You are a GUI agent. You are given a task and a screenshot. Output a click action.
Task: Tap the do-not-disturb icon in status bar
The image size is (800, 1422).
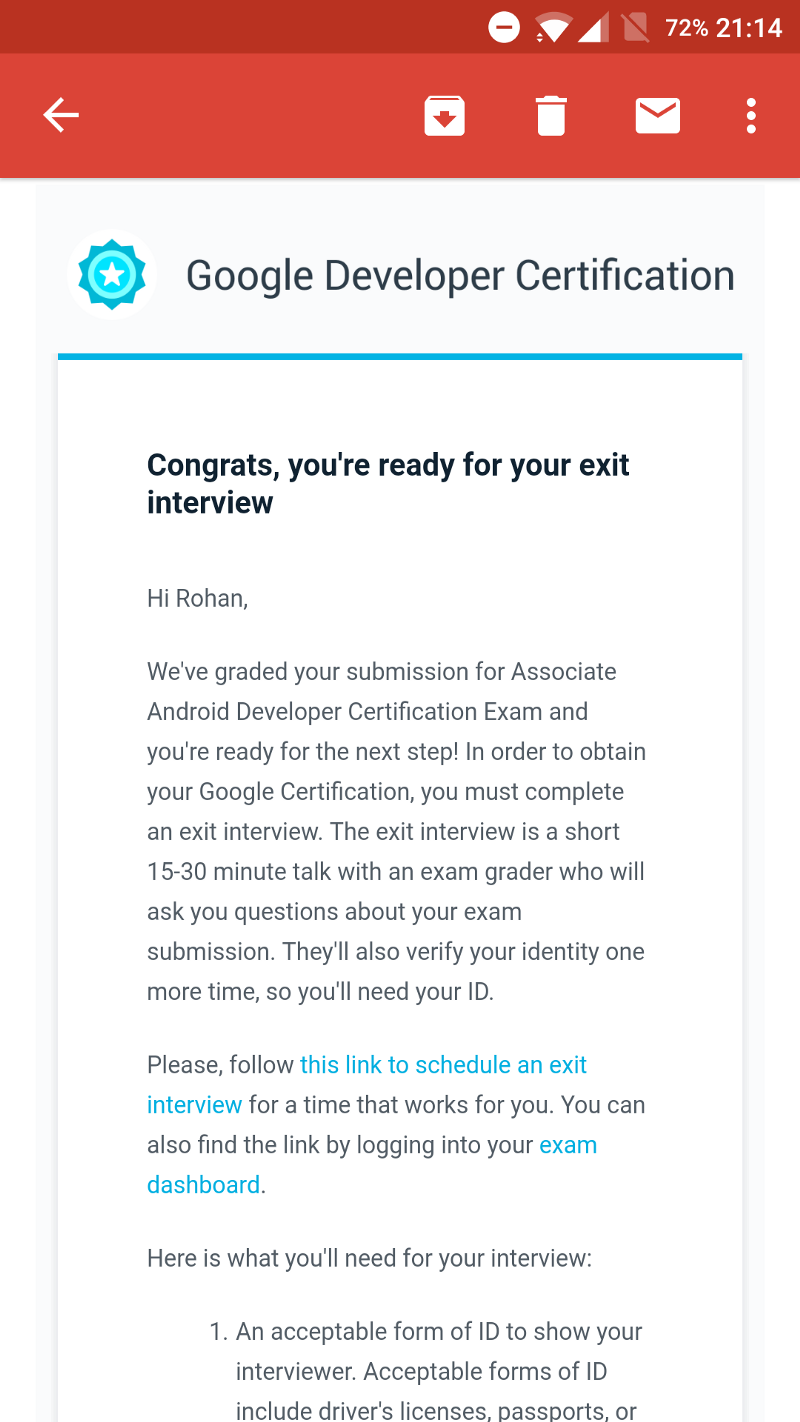click(x=504, y=27)
